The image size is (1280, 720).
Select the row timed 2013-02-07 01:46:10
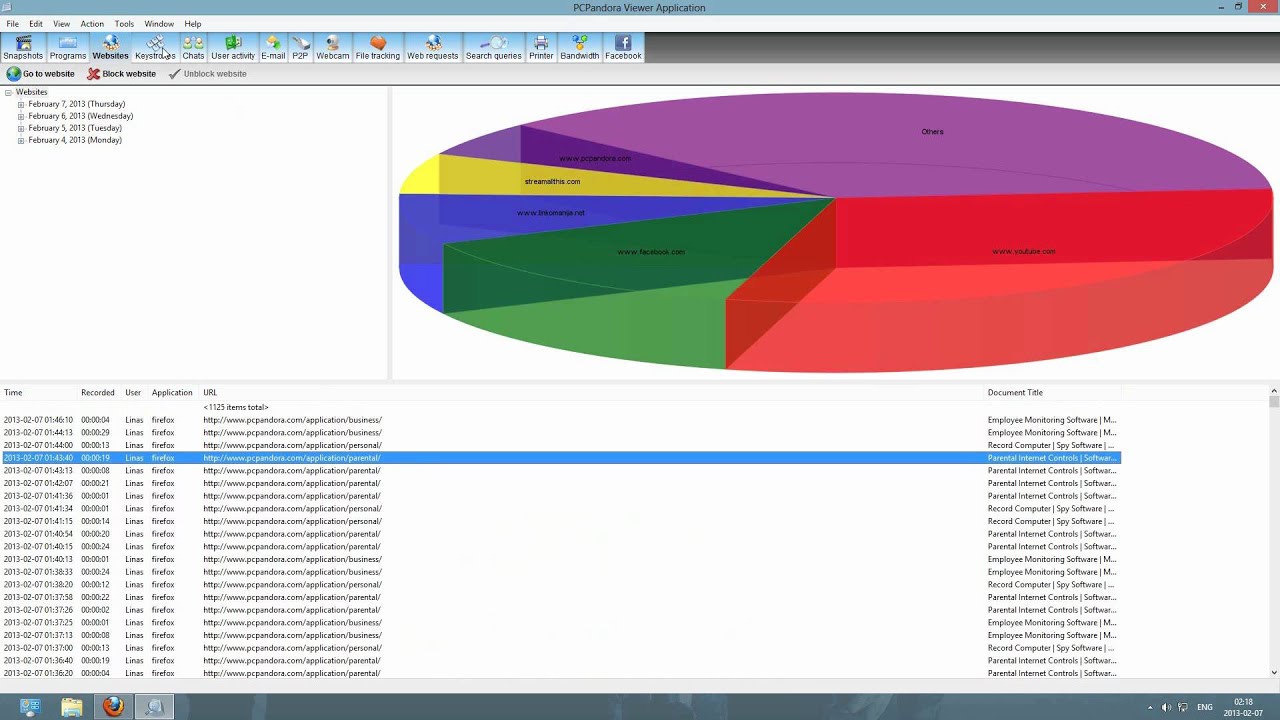[x=560, y=420]
